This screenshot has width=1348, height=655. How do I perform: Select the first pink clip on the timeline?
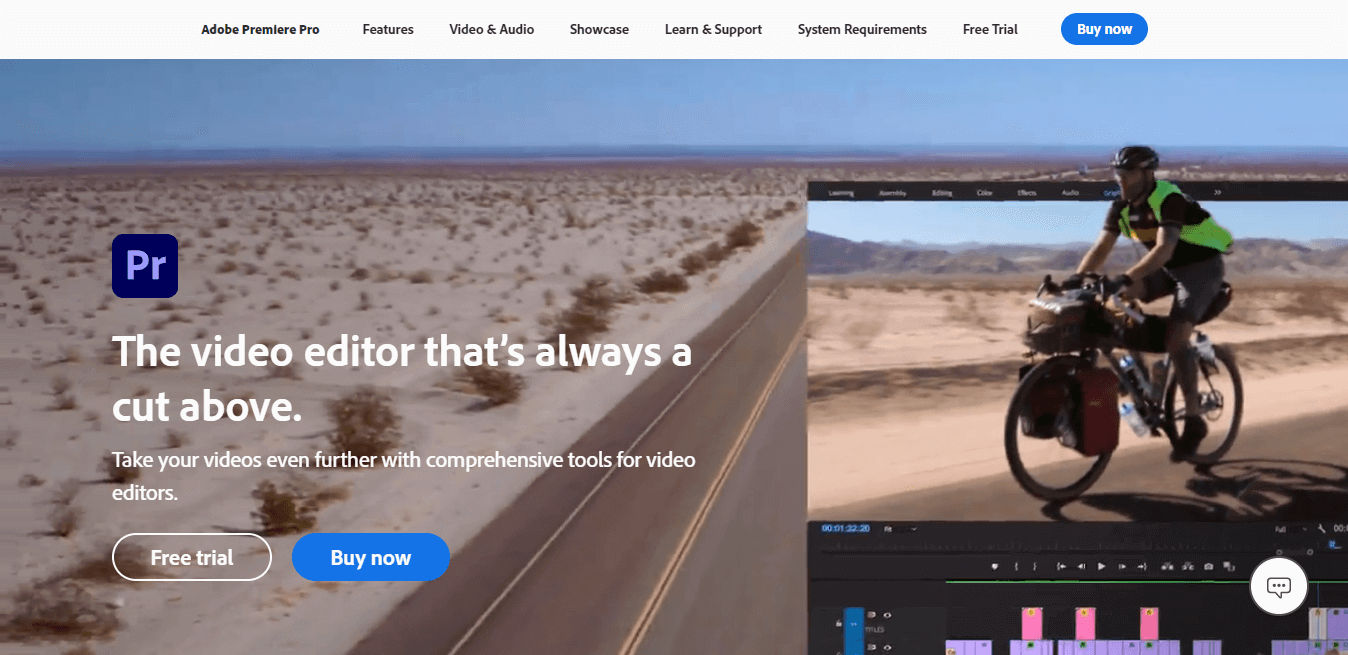tap(1032, 622)
